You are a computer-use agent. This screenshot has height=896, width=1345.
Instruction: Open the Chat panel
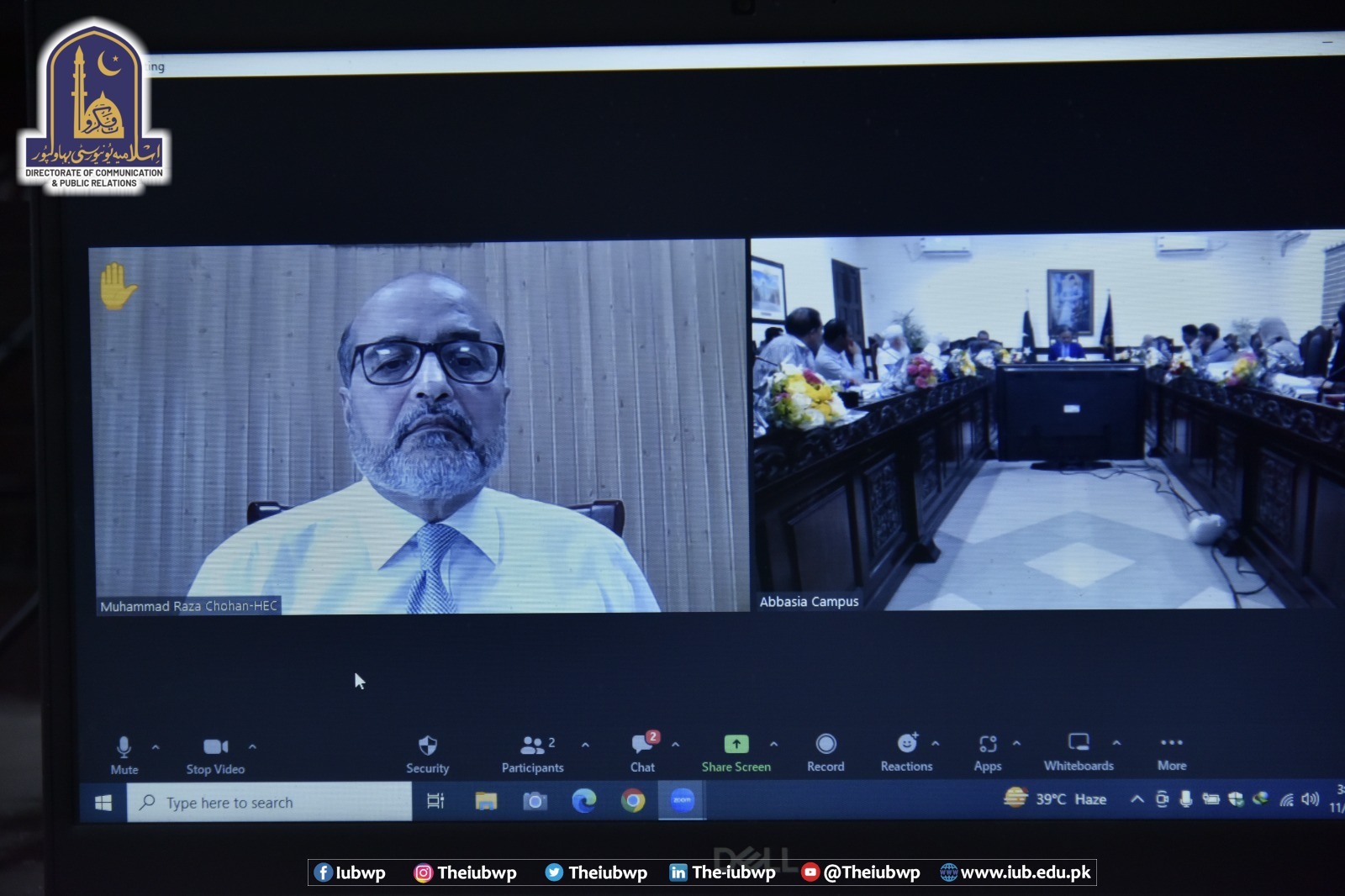click(643, 751)
